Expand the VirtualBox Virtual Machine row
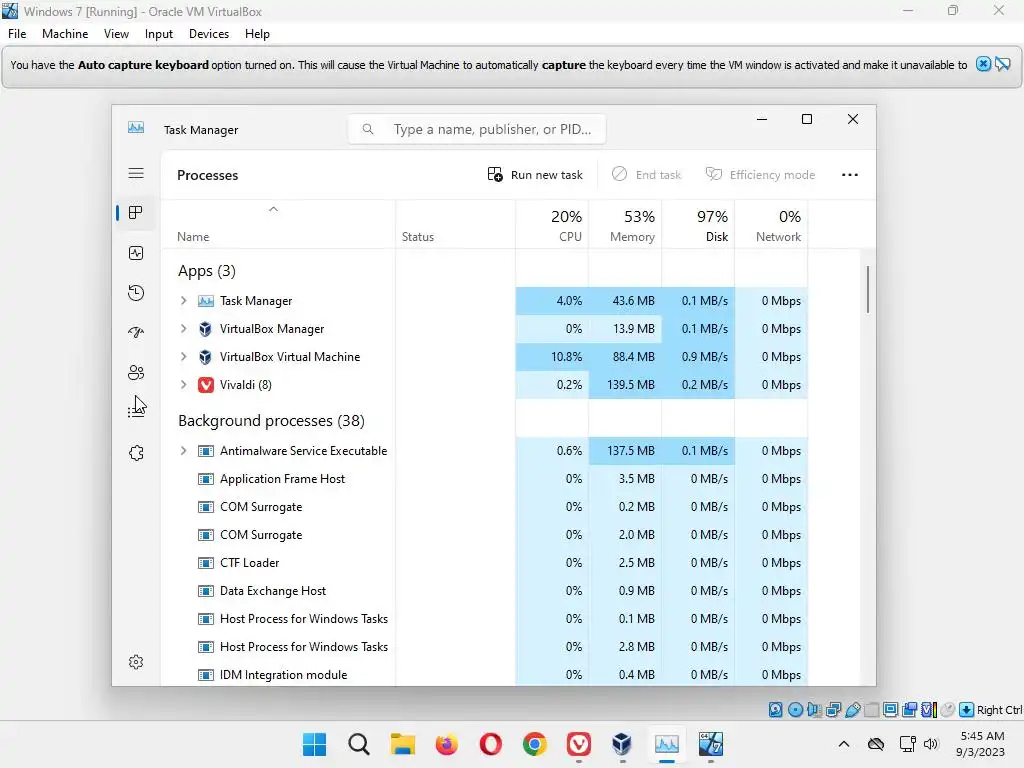Screen dimensions: 1024x768 tap(184, 357)
